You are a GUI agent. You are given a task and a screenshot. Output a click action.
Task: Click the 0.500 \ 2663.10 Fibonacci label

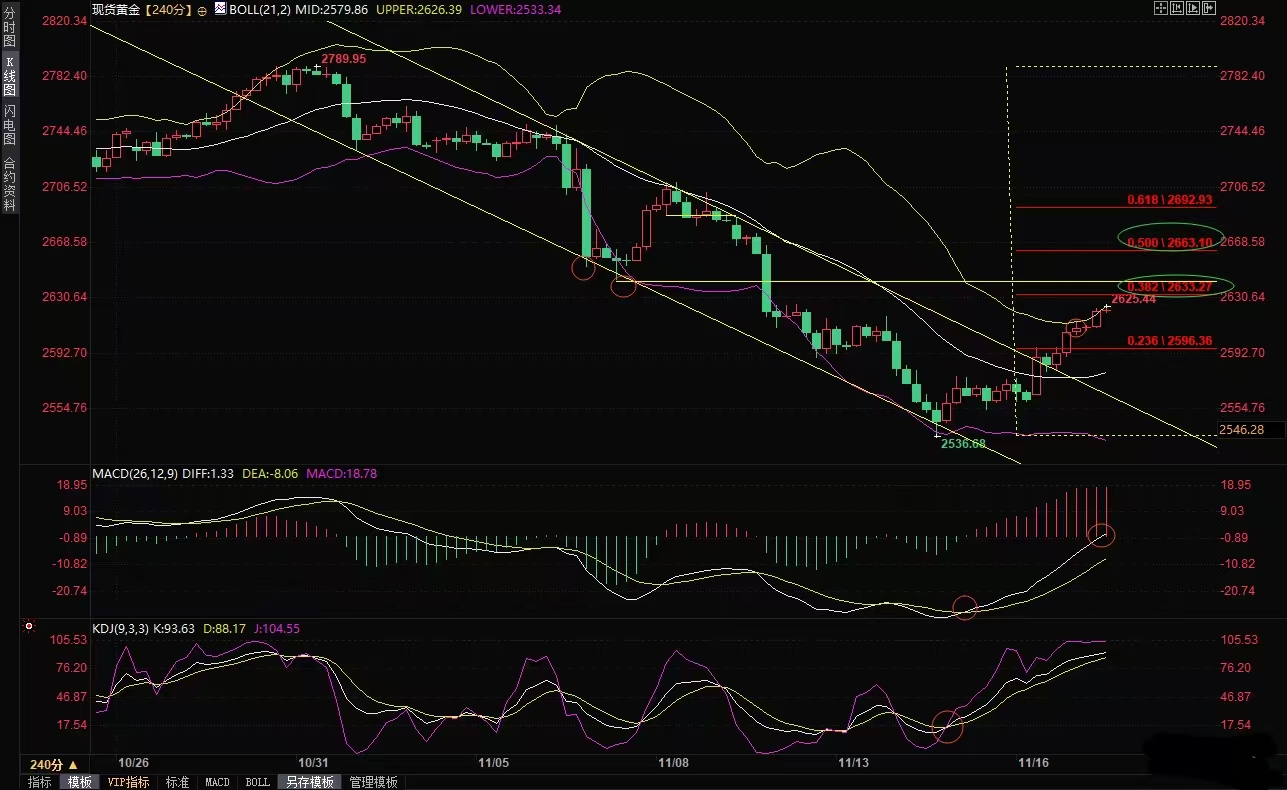(x=1169, y=242)
